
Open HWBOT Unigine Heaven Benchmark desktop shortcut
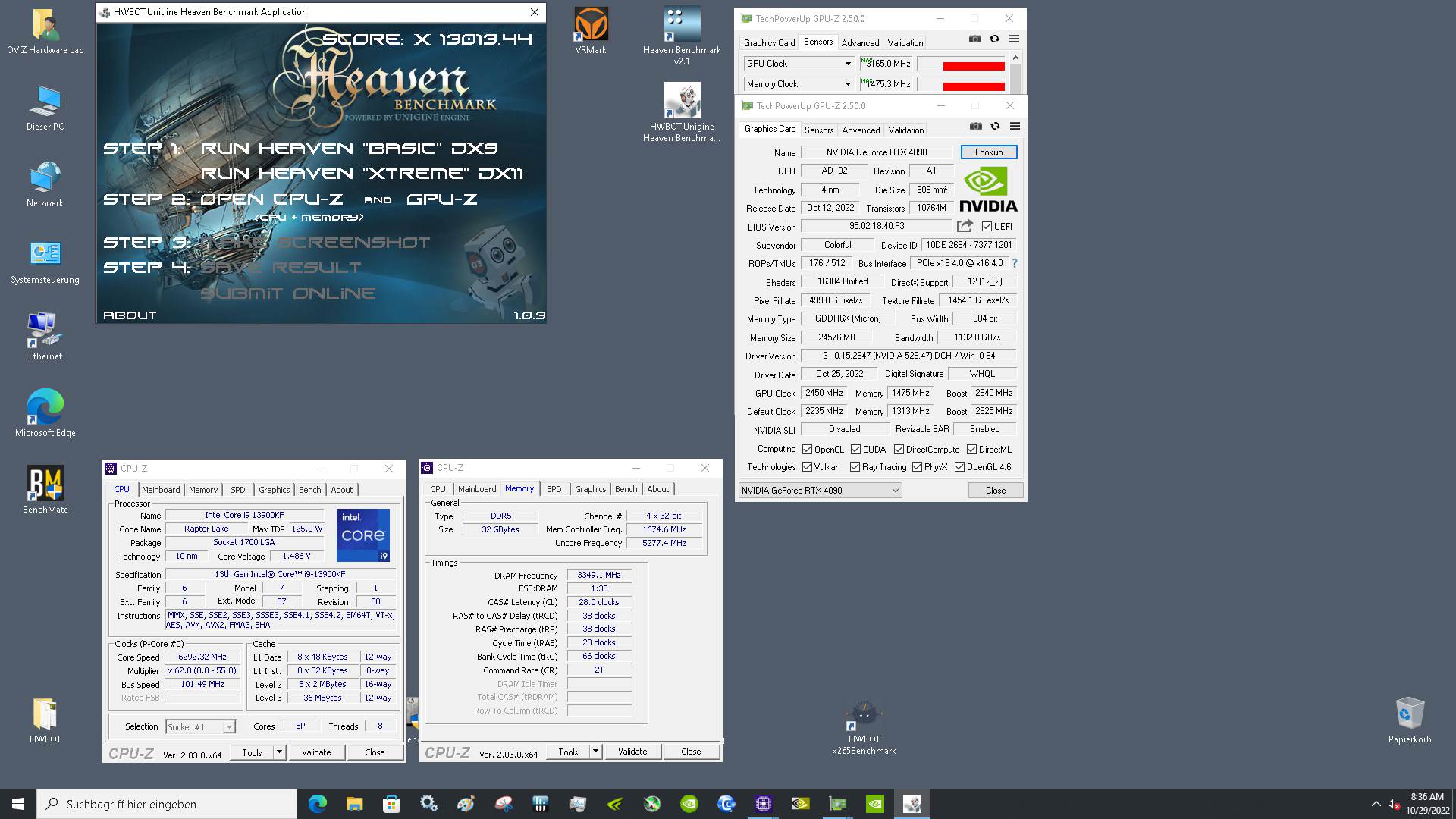click(x=682, y=112)
